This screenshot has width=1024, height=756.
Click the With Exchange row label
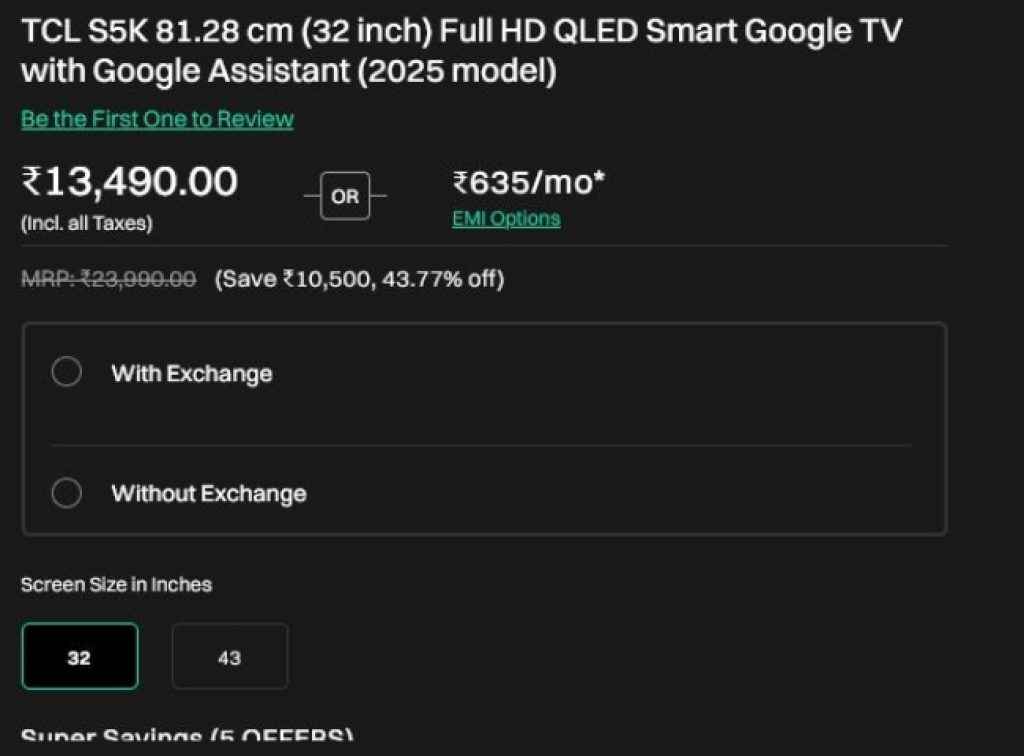click(x=191, y=373)
